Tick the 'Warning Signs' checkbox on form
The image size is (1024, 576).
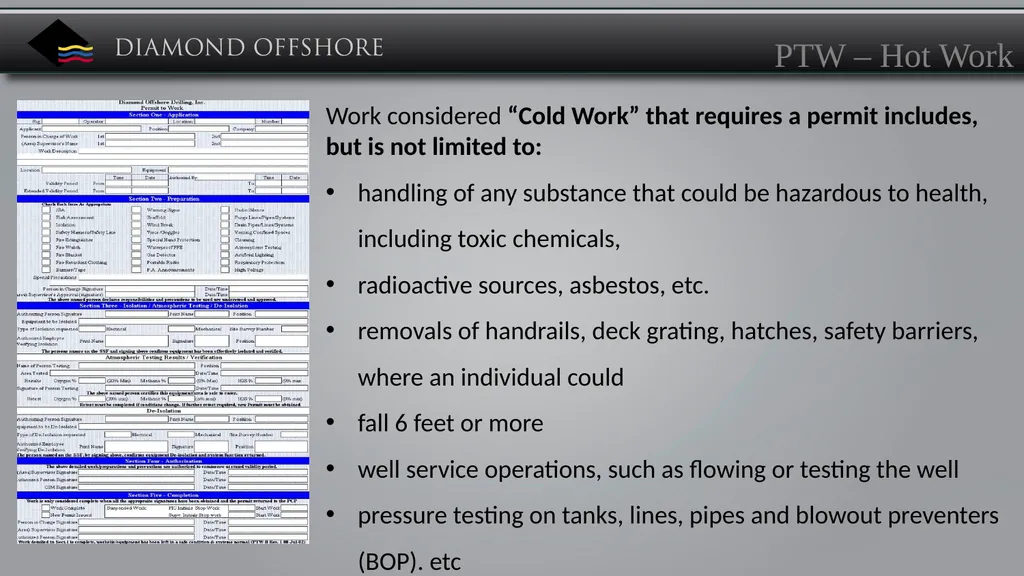(x=136, y=210)
